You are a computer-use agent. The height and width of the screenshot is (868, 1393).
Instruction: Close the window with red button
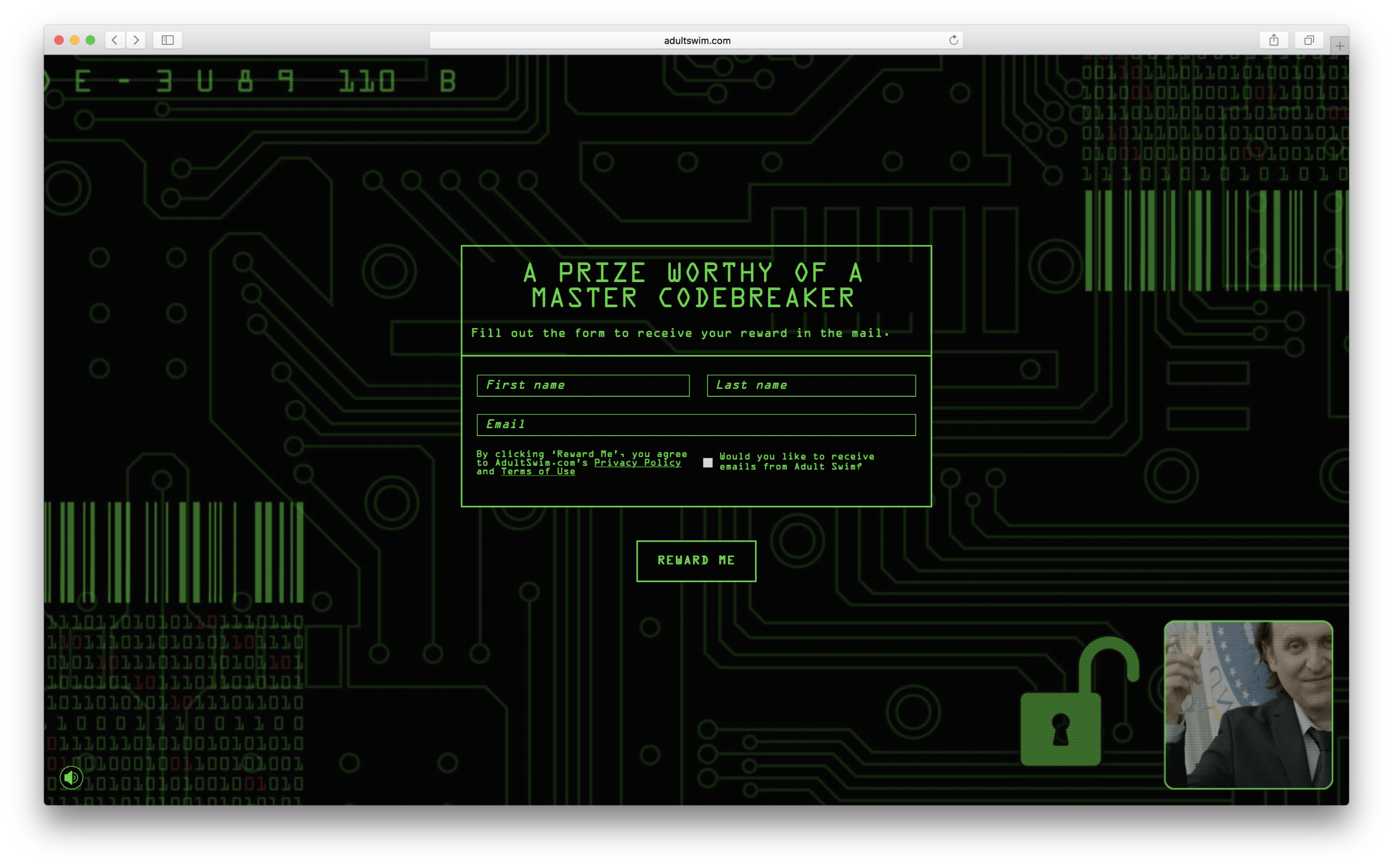click(59, 40)
